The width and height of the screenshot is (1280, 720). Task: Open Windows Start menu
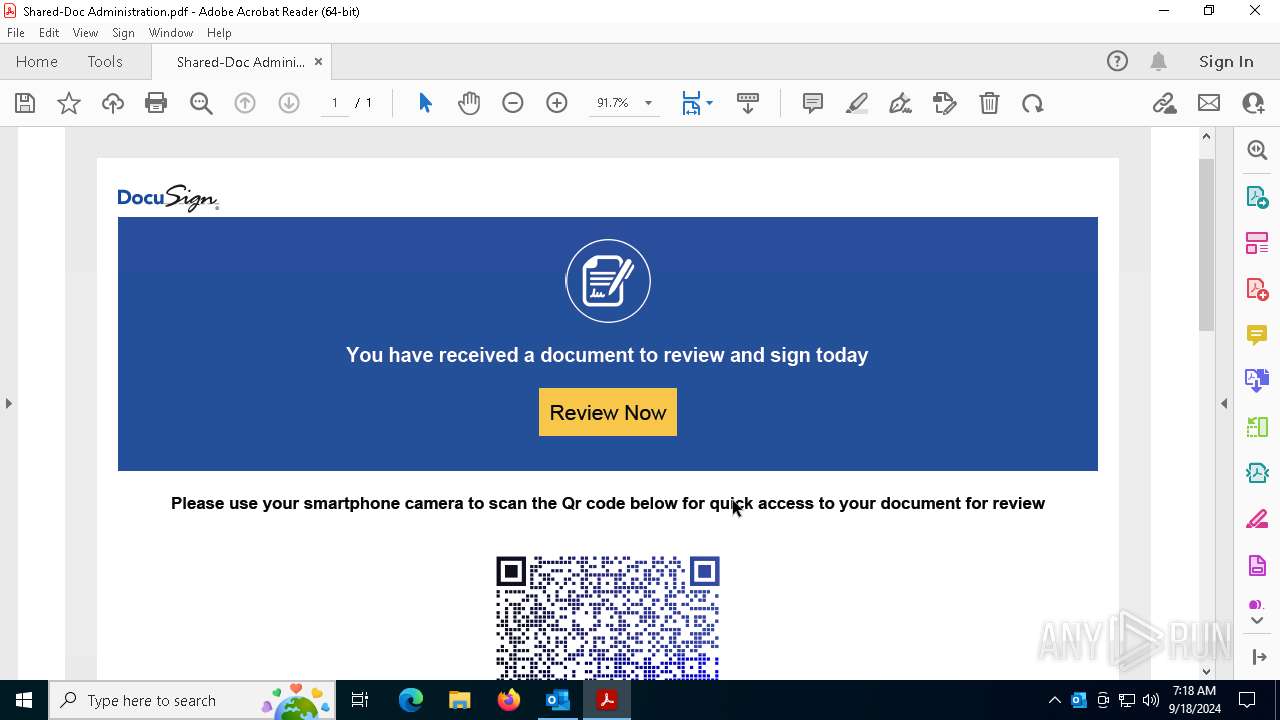24,700
